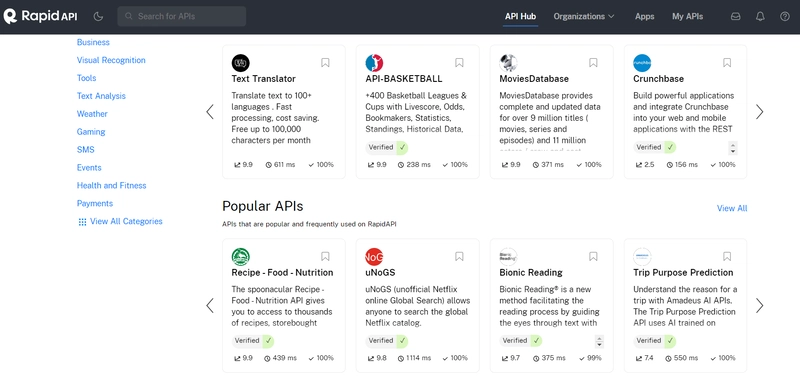
Task: Select the Text Analysis category
Action: pos(101,96)
